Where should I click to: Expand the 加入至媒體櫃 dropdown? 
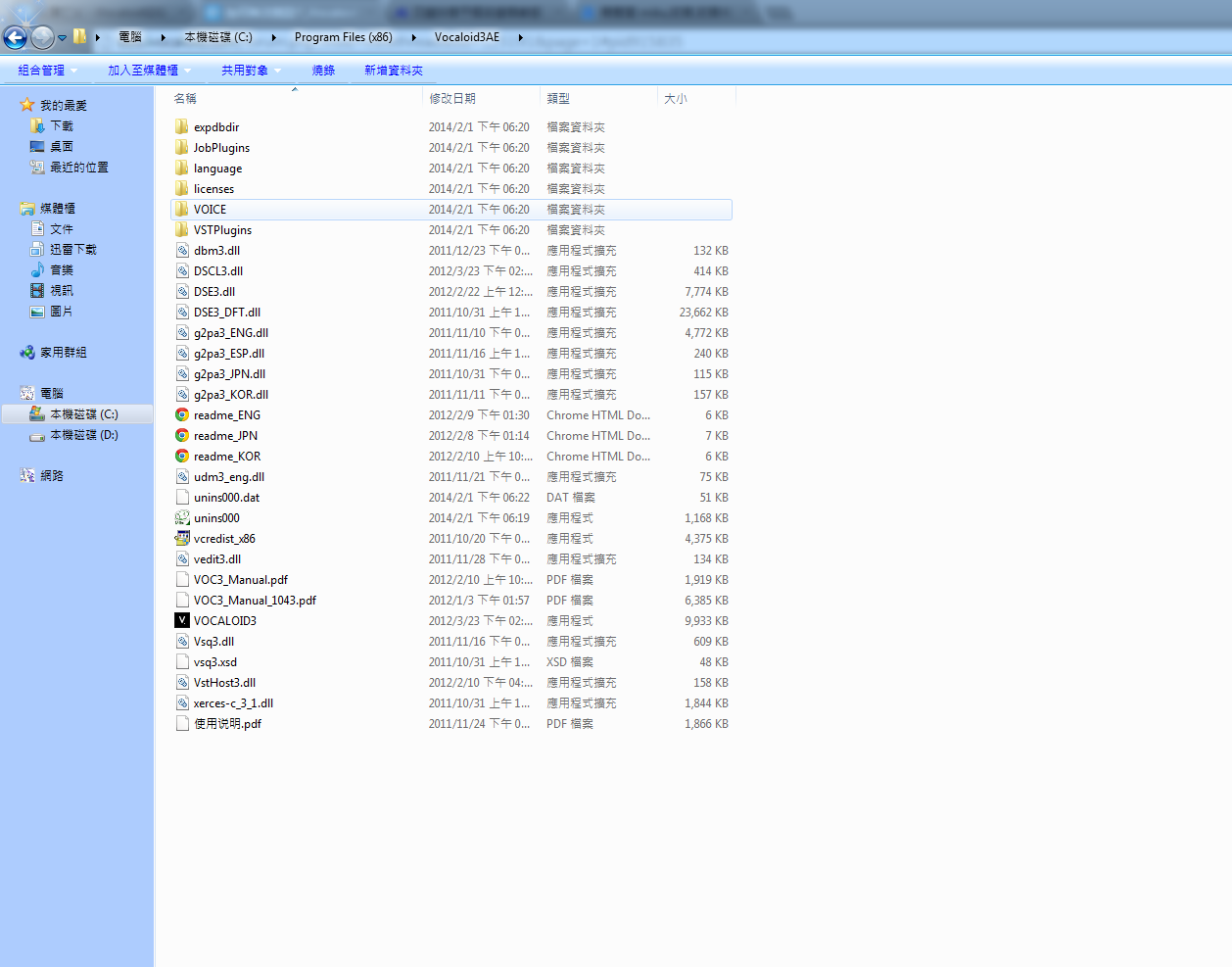(x=149, y=71)
